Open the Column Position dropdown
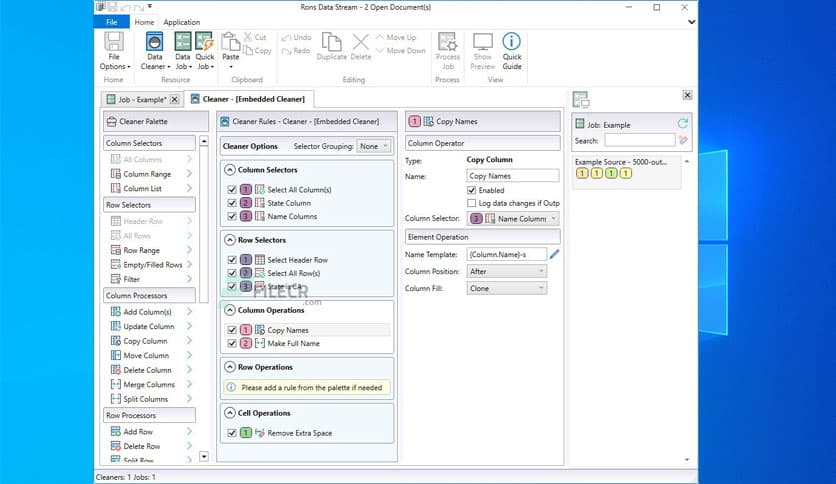The width and height of the screenshot is (836, 484). [x=507, y=271]
